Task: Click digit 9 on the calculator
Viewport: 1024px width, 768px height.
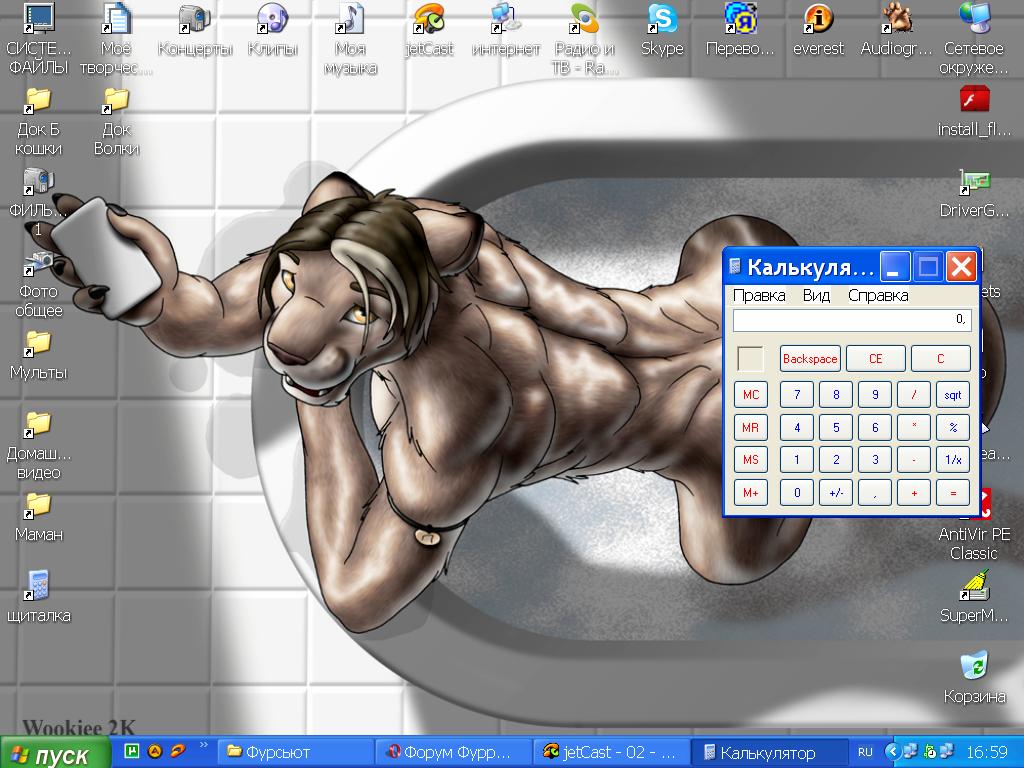Action: pyautogui.click(x=875, y=394)
